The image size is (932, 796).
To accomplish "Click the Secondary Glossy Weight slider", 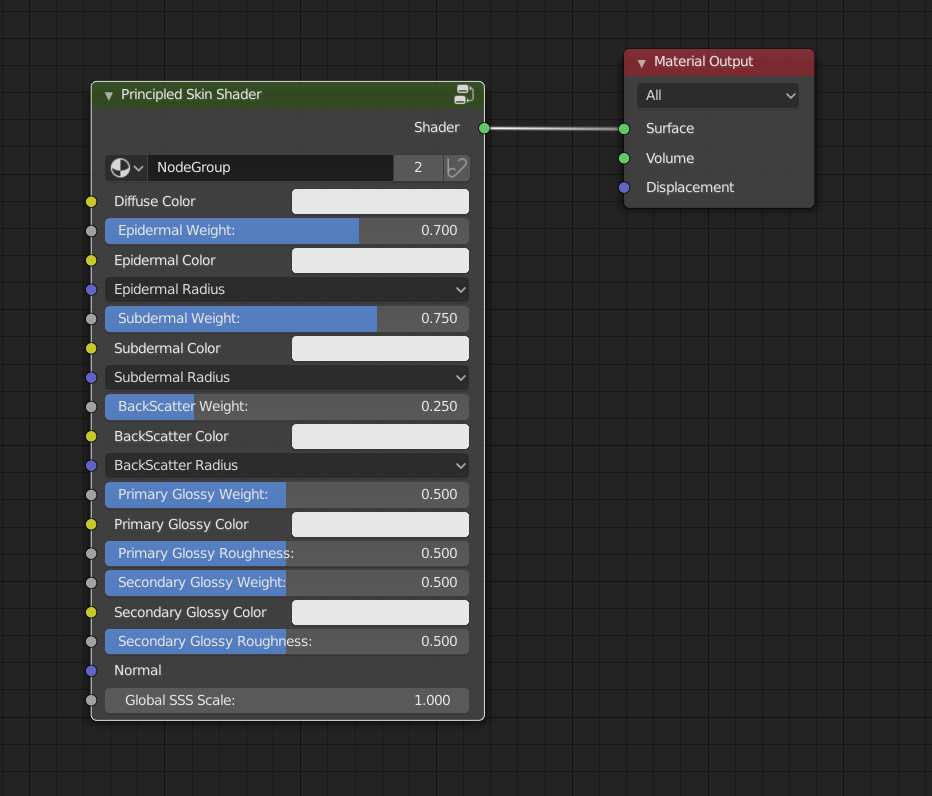I will click(x=287, y=583).
